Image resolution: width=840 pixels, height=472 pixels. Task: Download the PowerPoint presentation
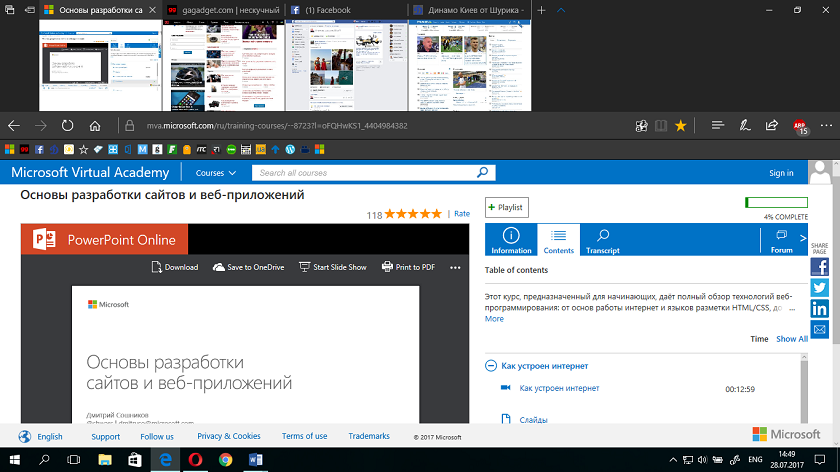click(x=175, y=267)
